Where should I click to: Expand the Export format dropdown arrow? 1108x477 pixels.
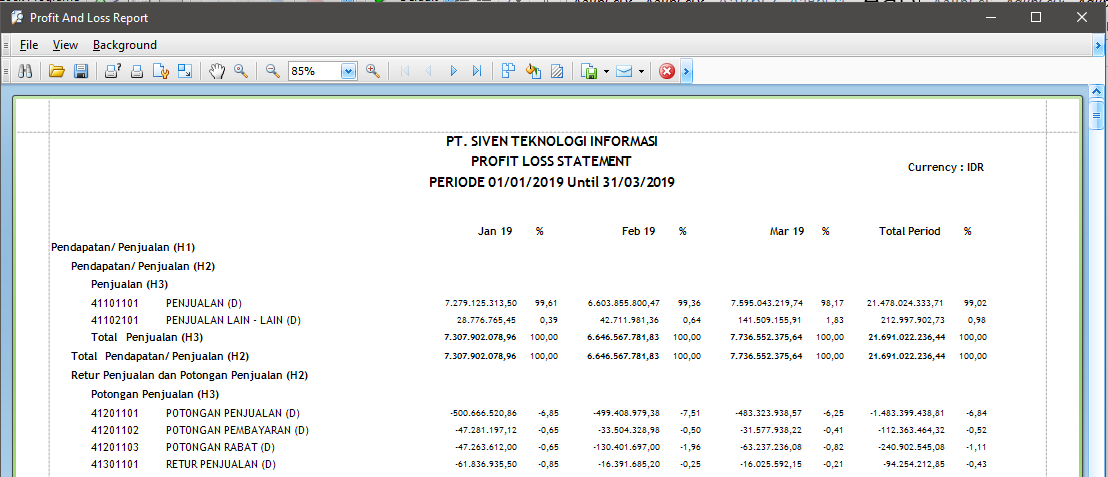pyautogui.click(x=606, y=71)
